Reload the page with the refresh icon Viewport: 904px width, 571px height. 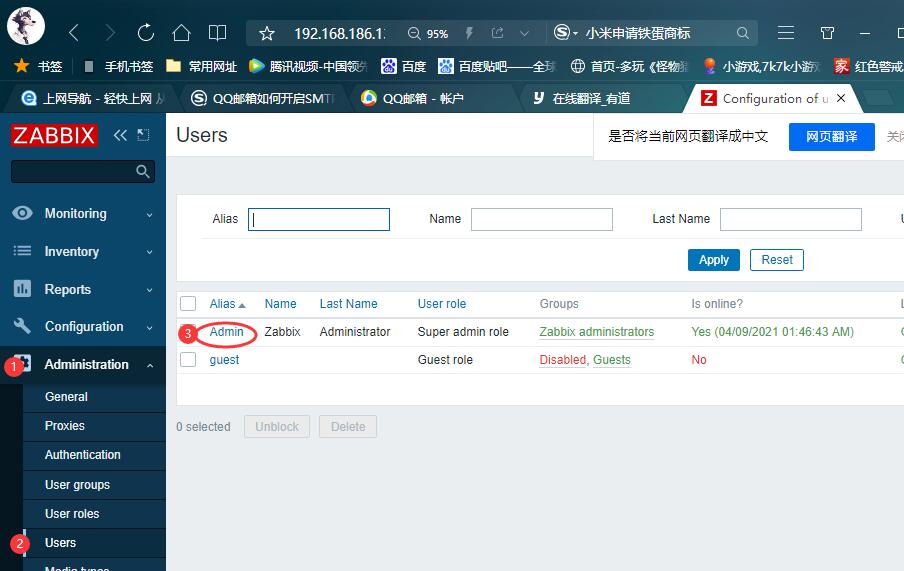click(145, 33)
